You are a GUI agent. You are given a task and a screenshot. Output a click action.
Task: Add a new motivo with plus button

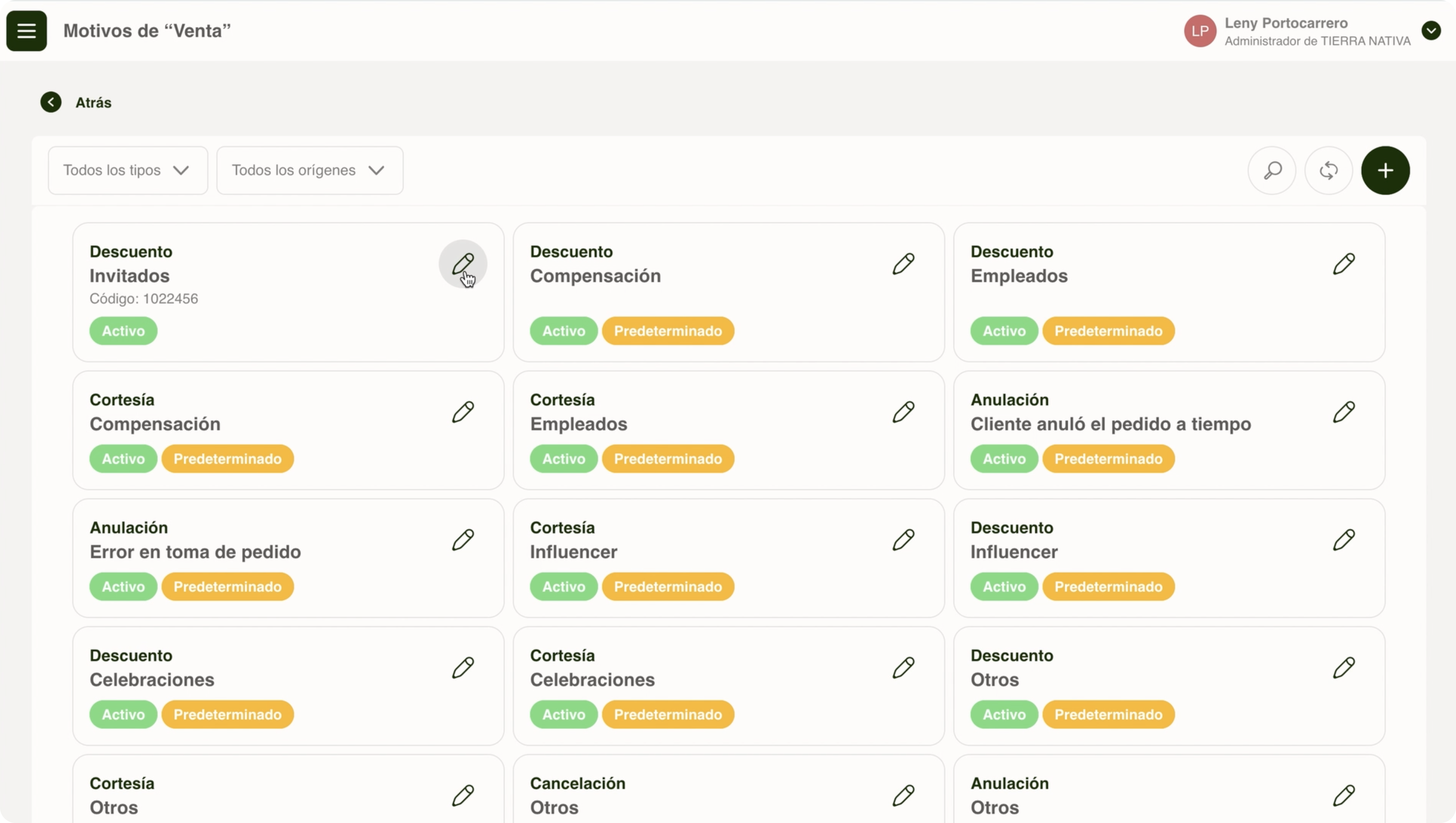click(x=1385, y=170)
